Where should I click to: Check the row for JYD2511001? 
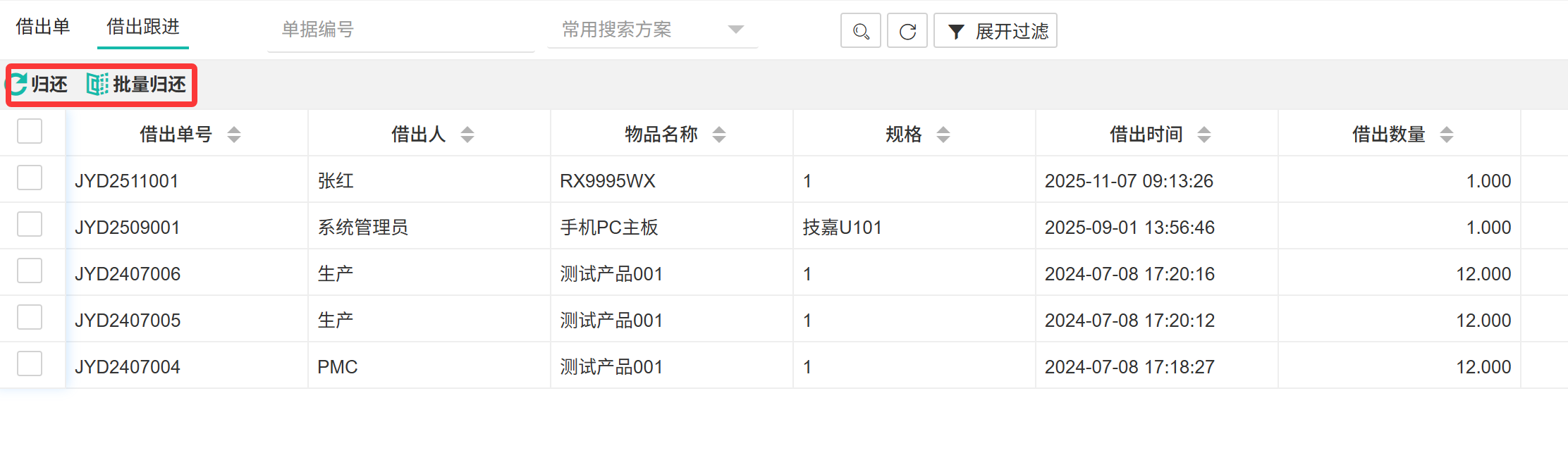click(x=30, y=178)
